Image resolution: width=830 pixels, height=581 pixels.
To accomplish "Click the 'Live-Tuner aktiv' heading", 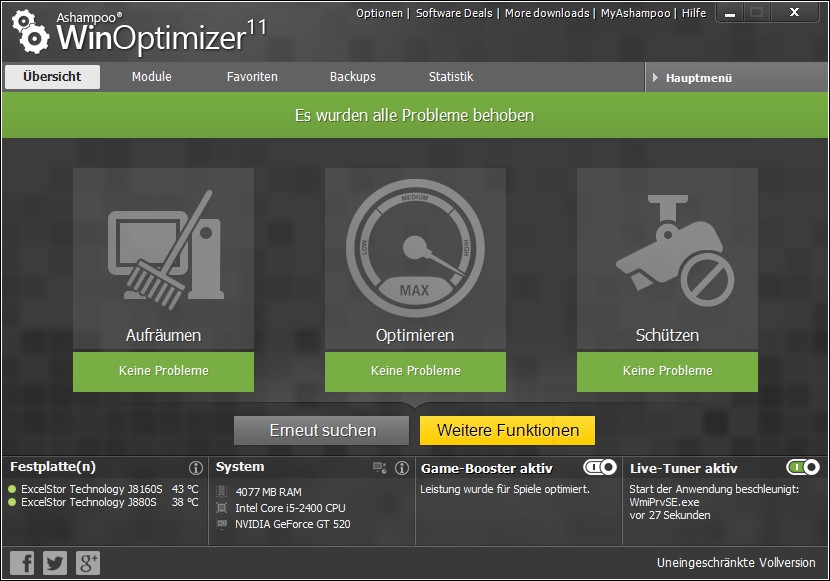I will click(683, 468).
